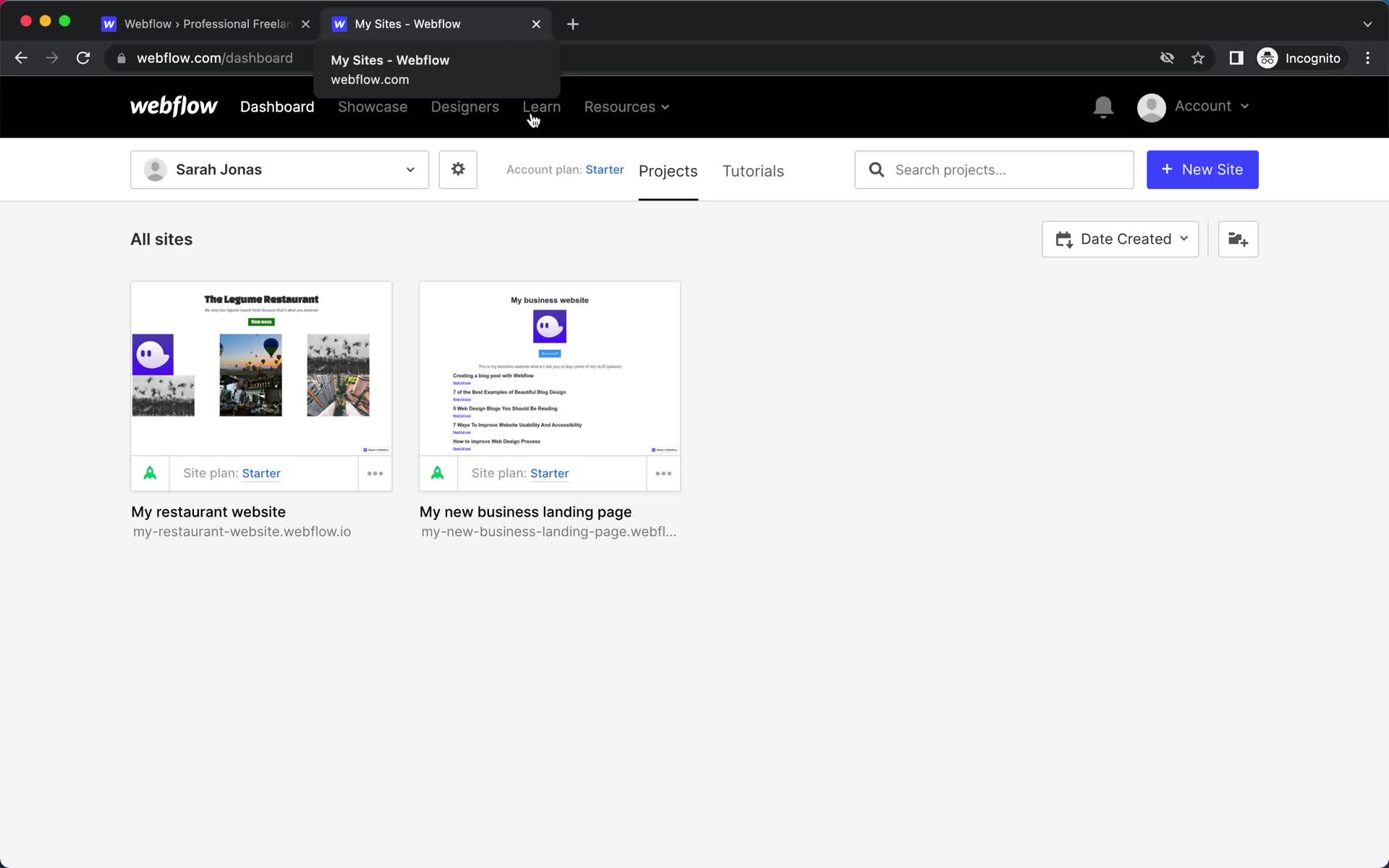Click the browser back arrow

(x=21, y=58)
